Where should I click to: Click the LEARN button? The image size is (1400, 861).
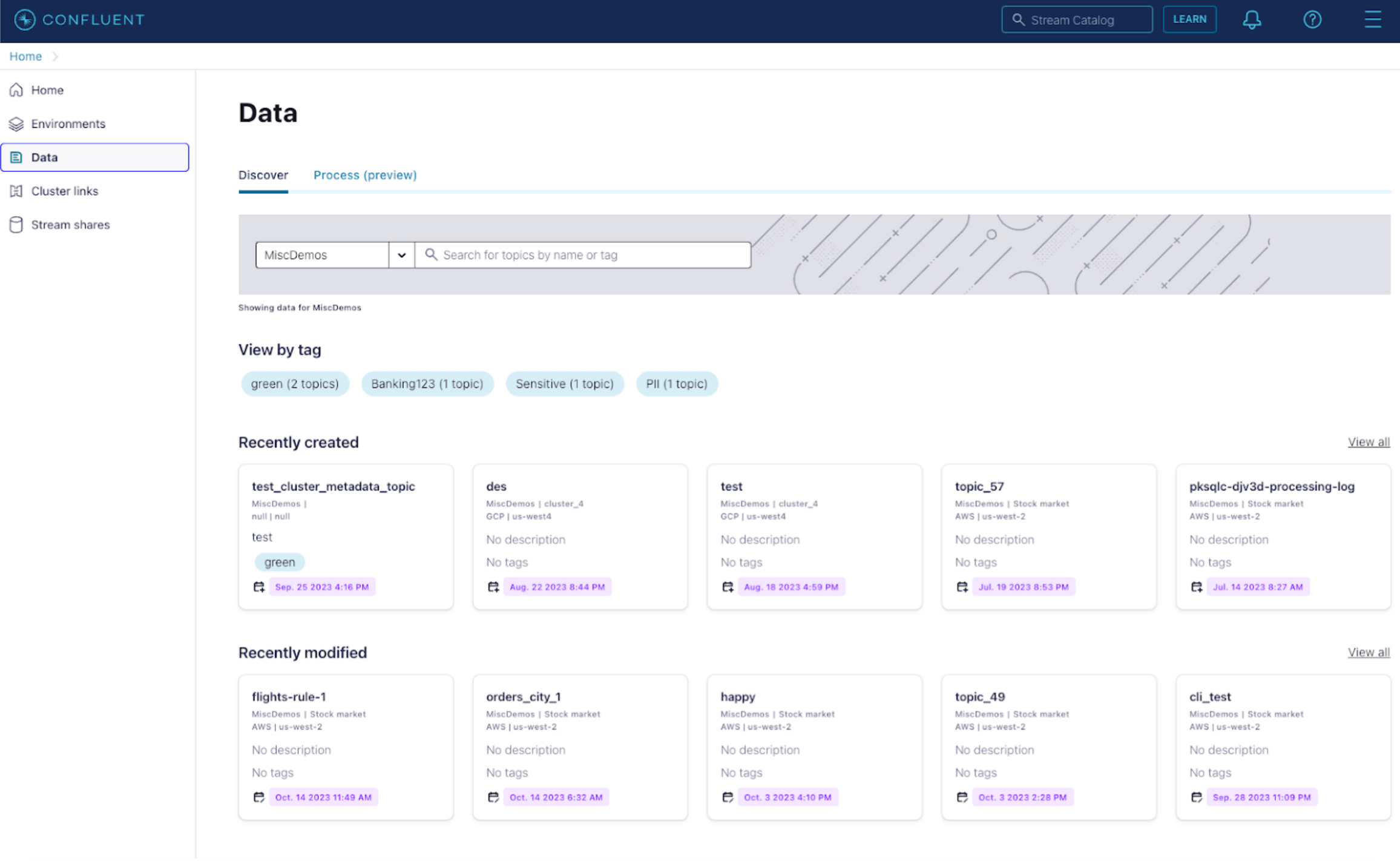pos(1189,19)
